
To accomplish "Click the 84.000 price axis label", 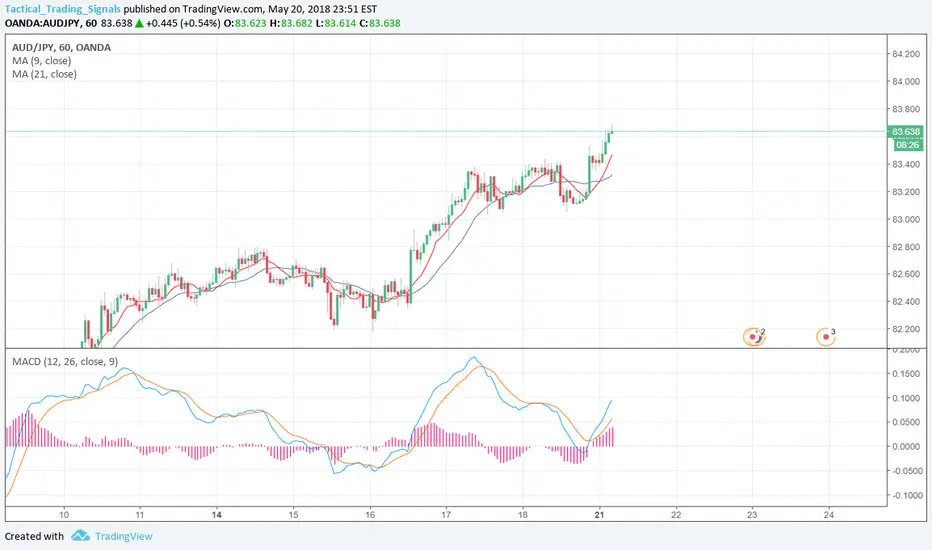I will 905,81.
